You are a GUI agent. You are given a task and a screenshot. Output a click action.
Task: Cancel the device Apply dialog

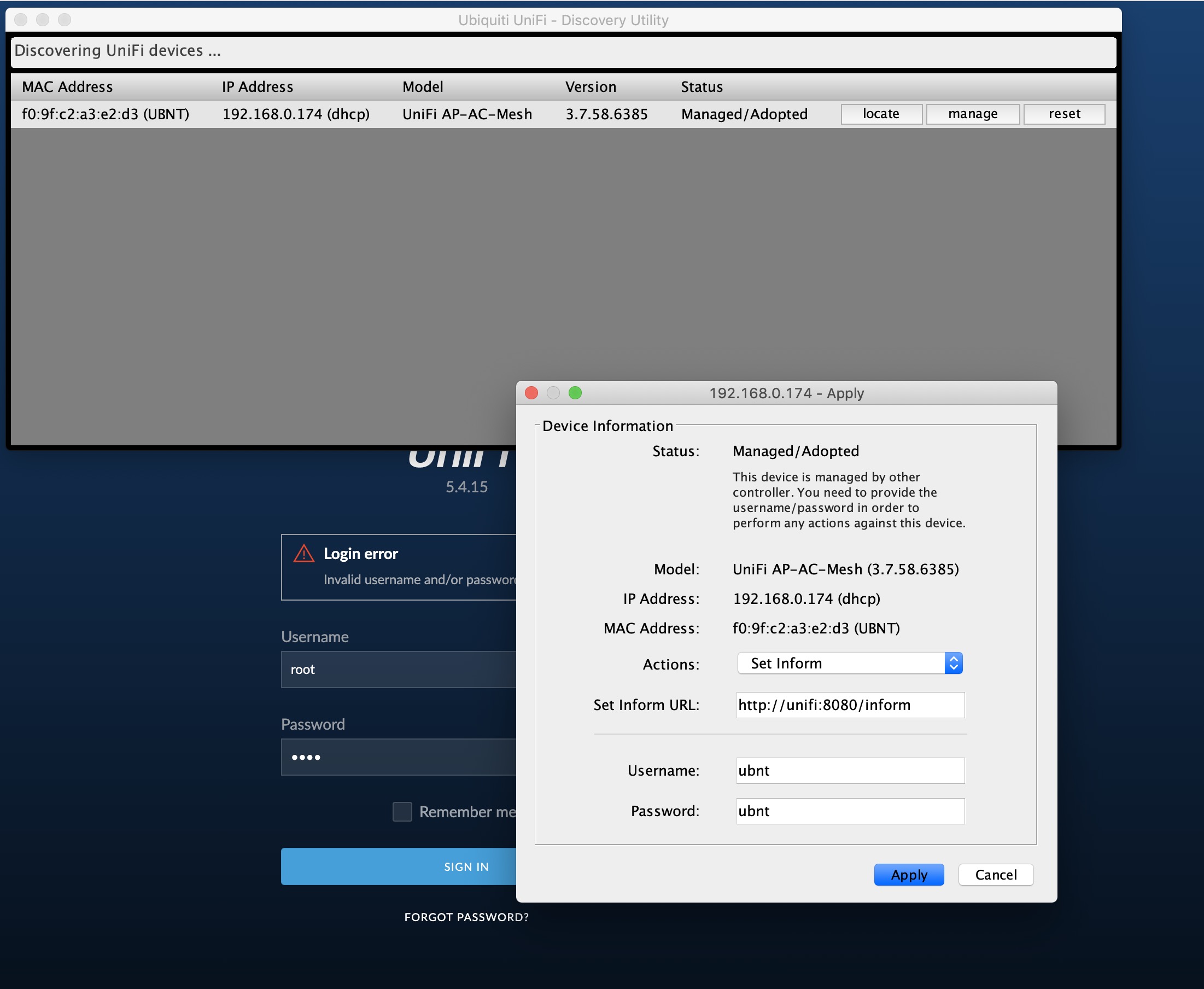pos(995,875)
